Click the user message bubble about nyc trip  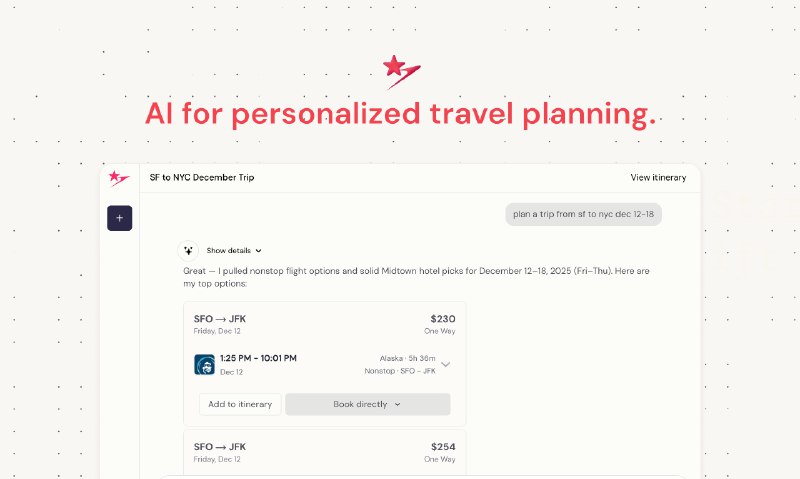583,214
